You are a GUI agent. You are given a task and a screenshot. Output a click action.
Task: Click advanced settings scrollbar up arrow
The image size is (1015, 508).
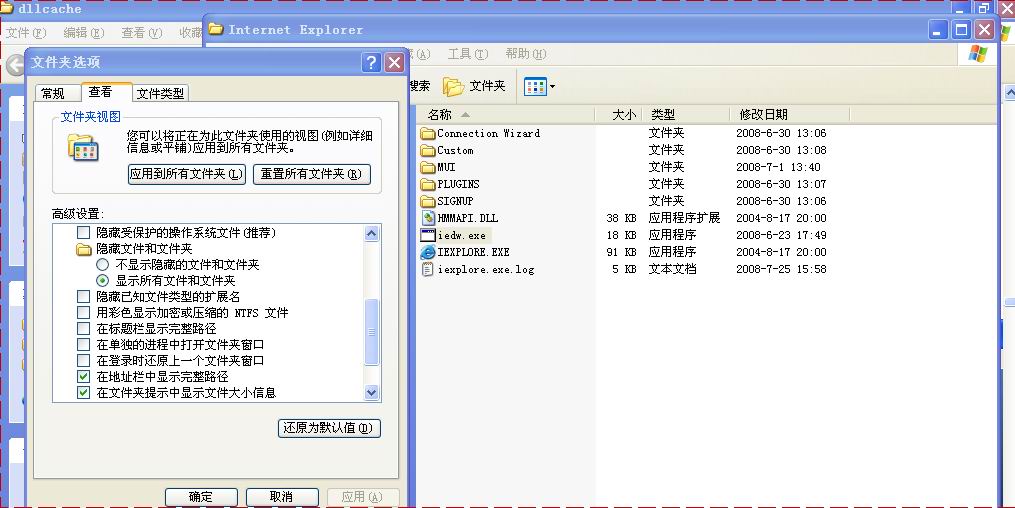372,233
